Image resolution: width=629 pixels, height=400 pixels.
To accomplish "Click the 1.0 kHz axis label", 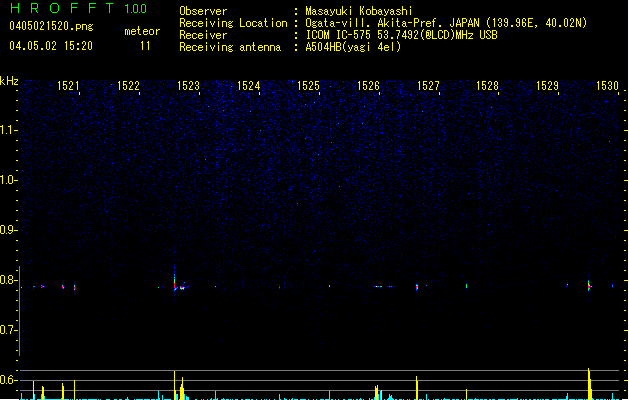I will point(8,180).
